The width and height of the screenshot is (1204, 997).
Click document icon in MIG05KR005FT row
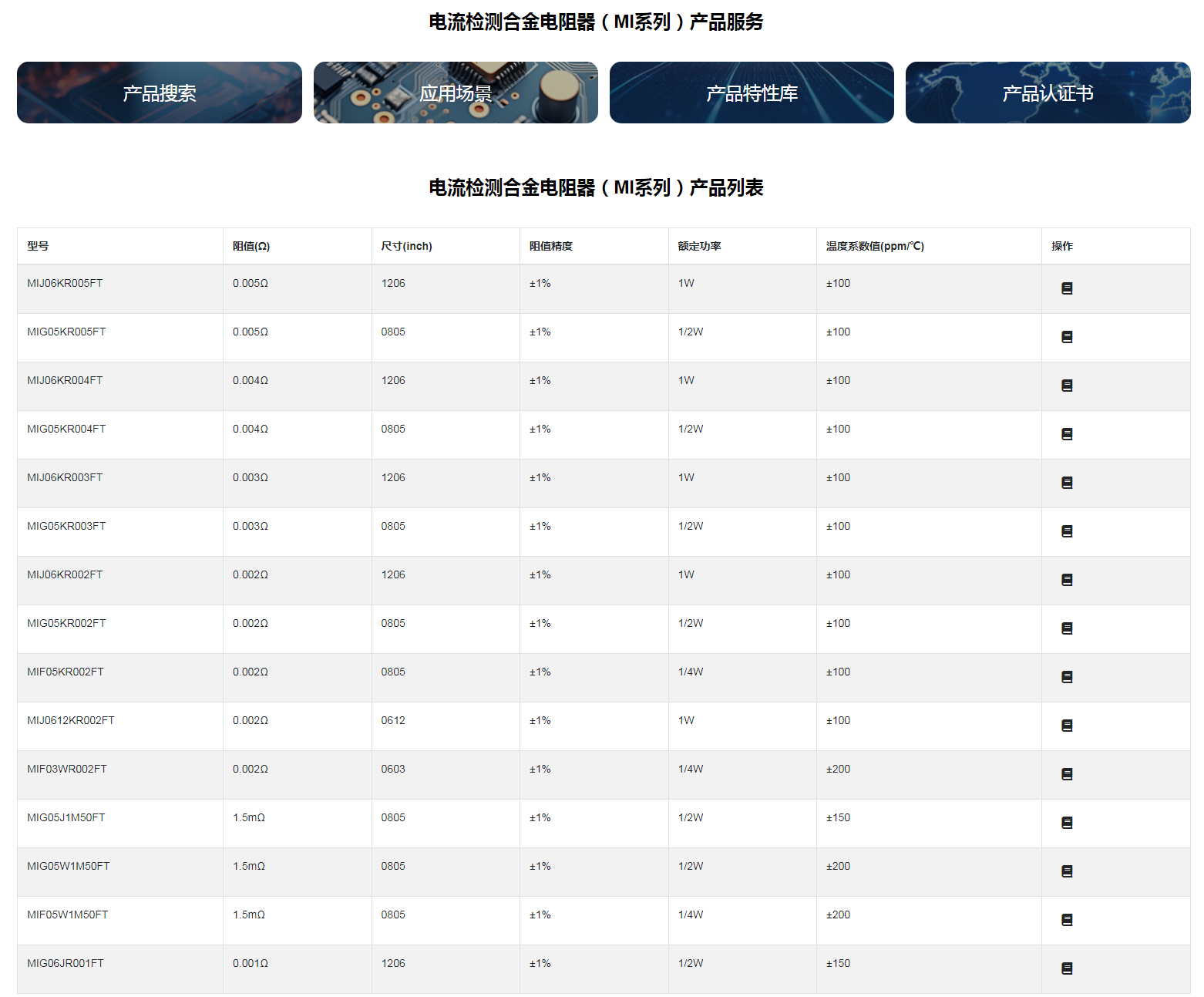pyautogui.click(x=1067, y=337)
